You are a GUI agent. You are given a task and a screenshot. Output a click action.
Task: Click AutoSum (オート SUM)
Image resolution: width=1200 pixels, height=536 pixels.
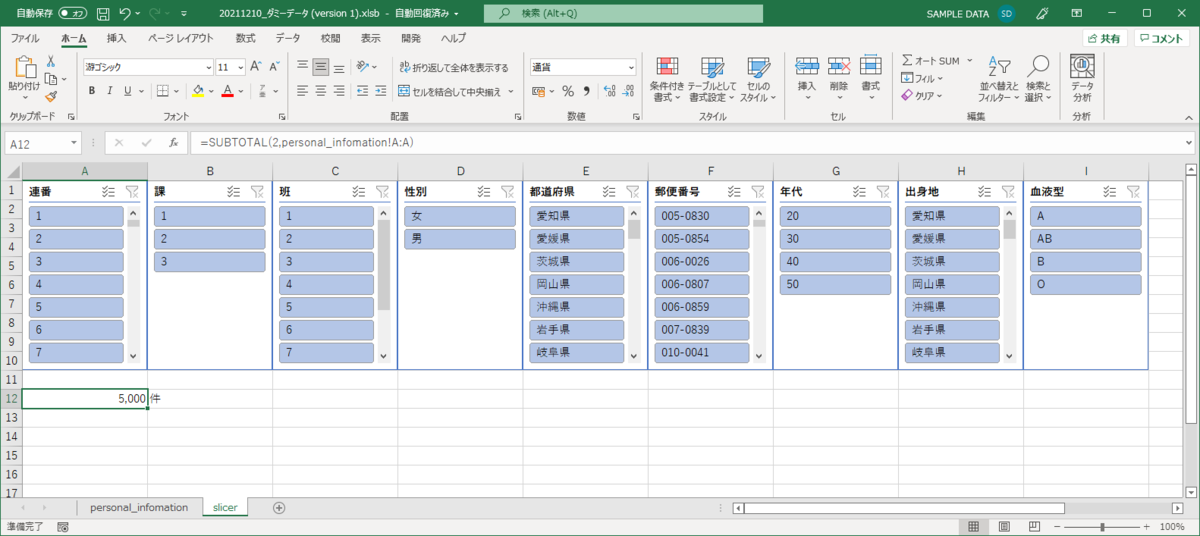[x=931, y=61]
